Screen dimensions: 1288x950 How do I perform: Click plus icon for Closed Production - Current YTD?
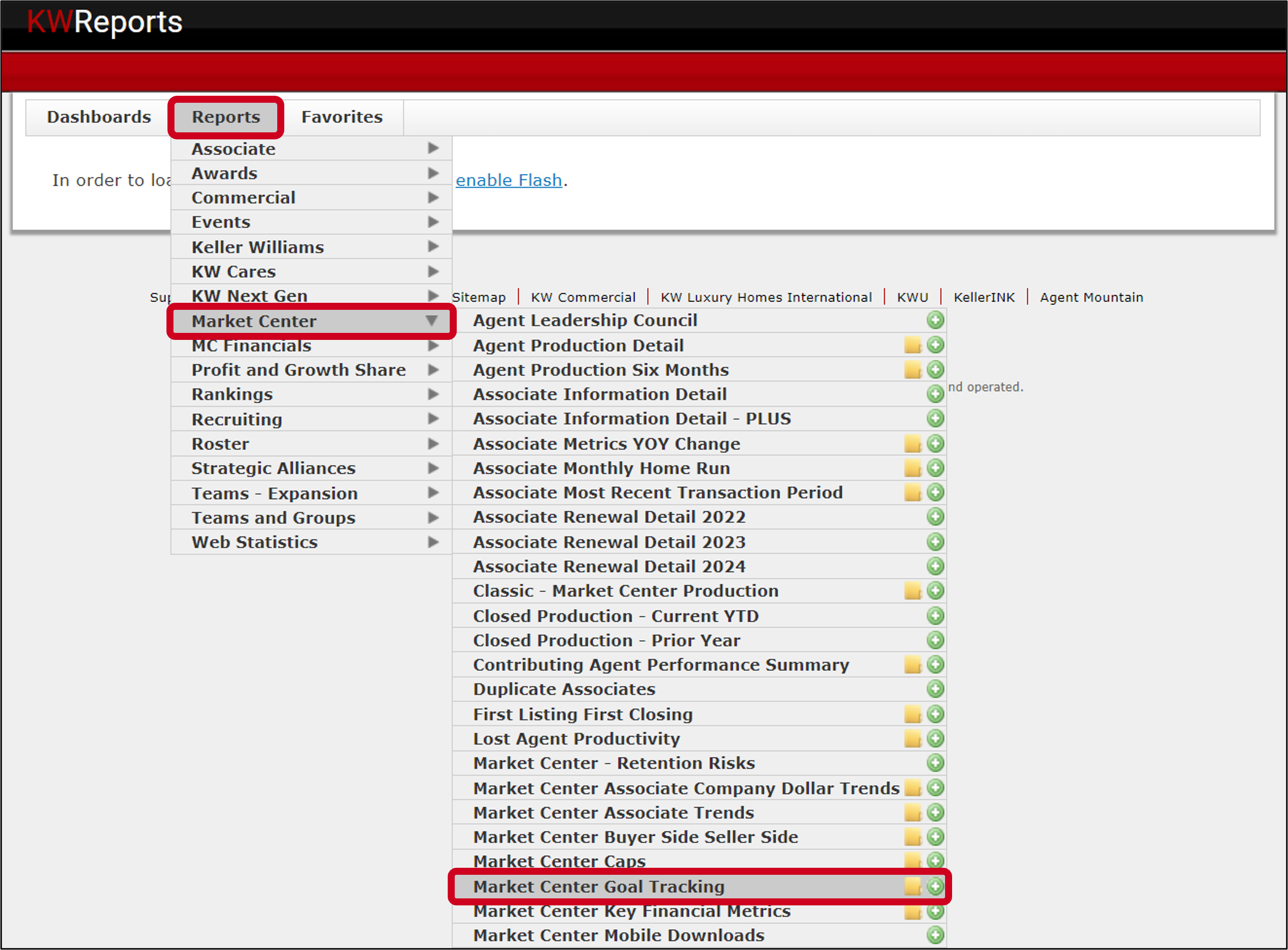coord(935,616)
